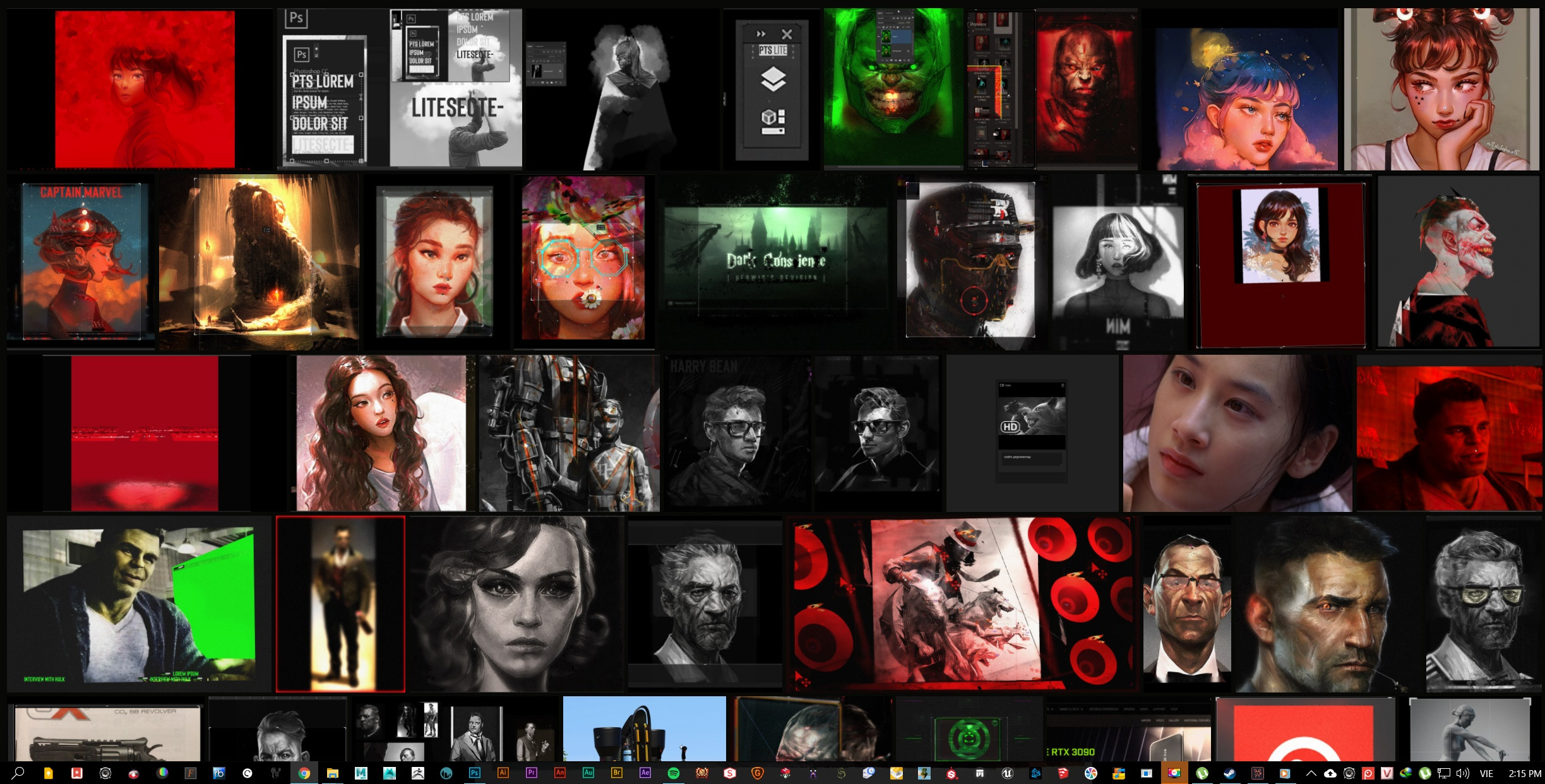1545x784 pixels.
Task: Open Adobe Animate (An) taskbar icon
Action: (x=560, y=773)
